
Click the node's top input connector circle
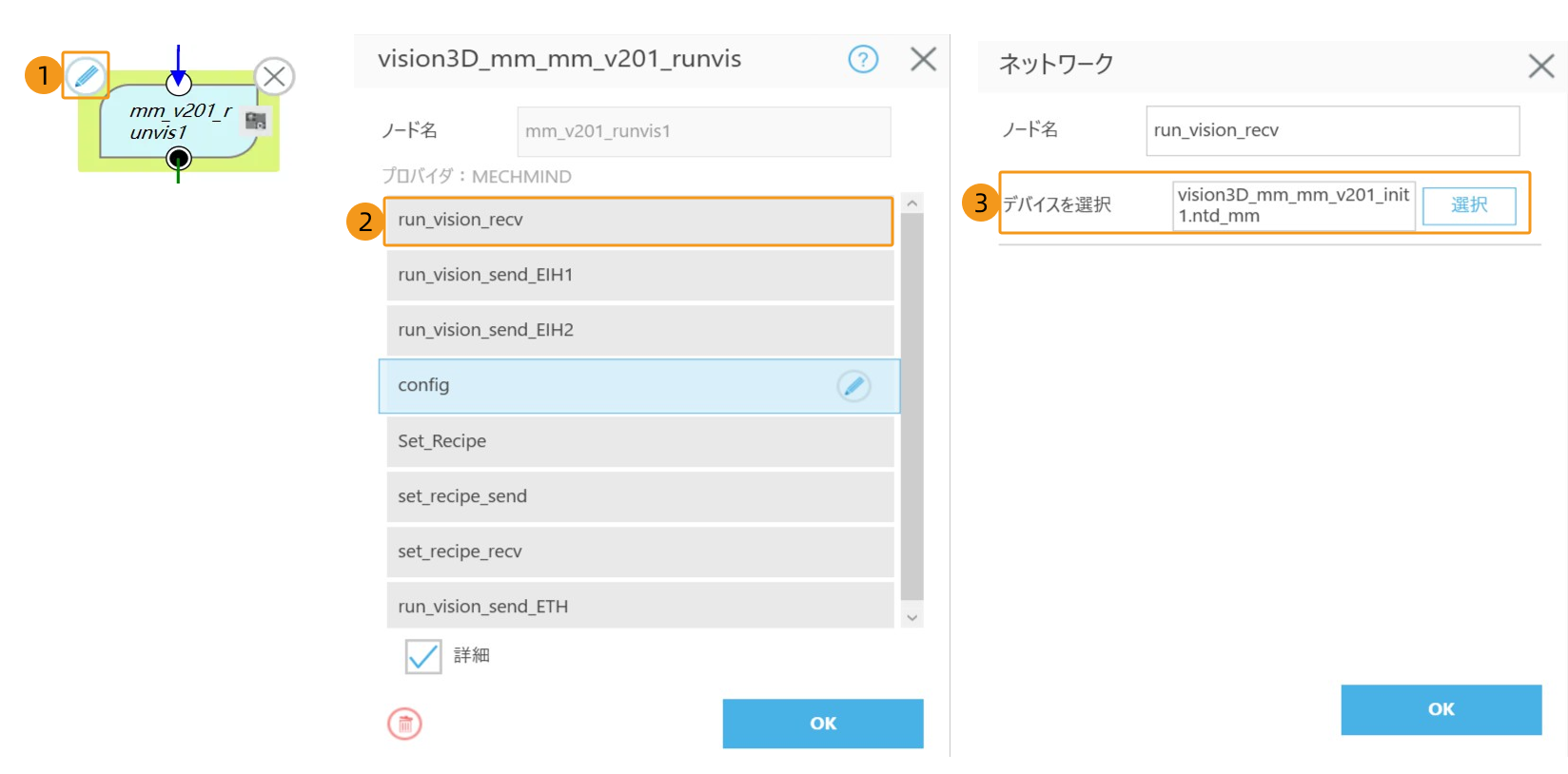178,84
